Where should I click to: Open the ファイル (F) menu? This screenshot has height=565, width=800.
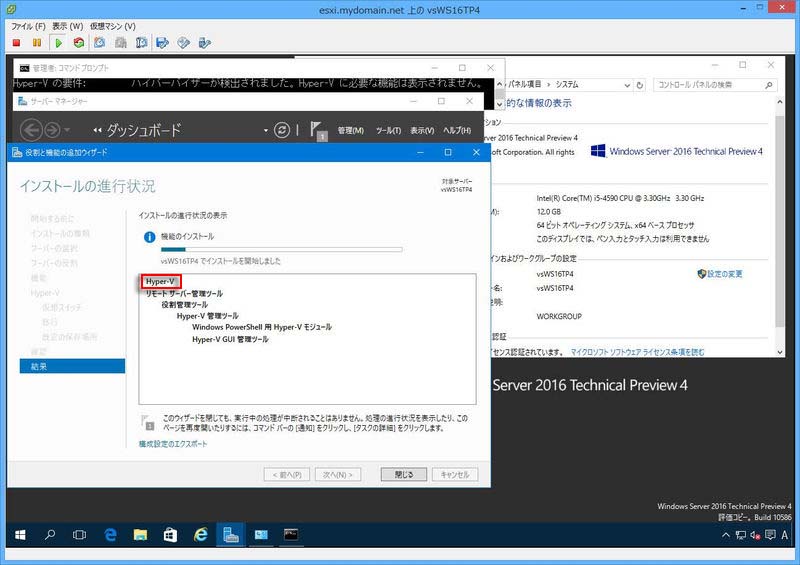tap(28, 26)
